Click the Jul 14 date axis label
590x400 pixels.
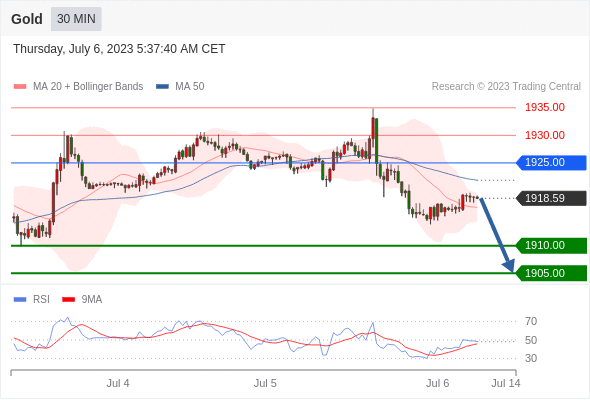click(506, 383)
